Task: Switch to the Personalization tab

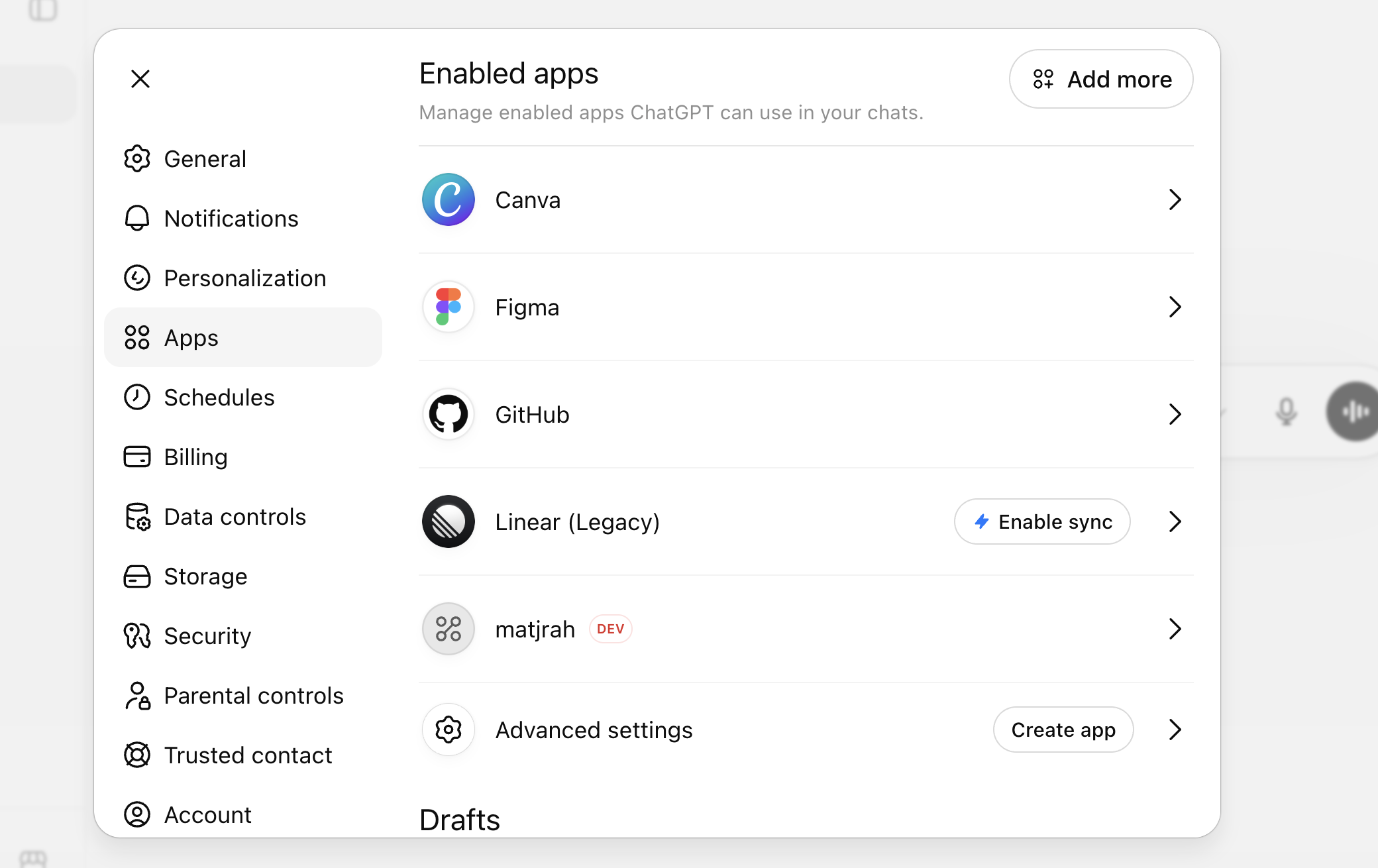Action: click(x=243, y=278)
